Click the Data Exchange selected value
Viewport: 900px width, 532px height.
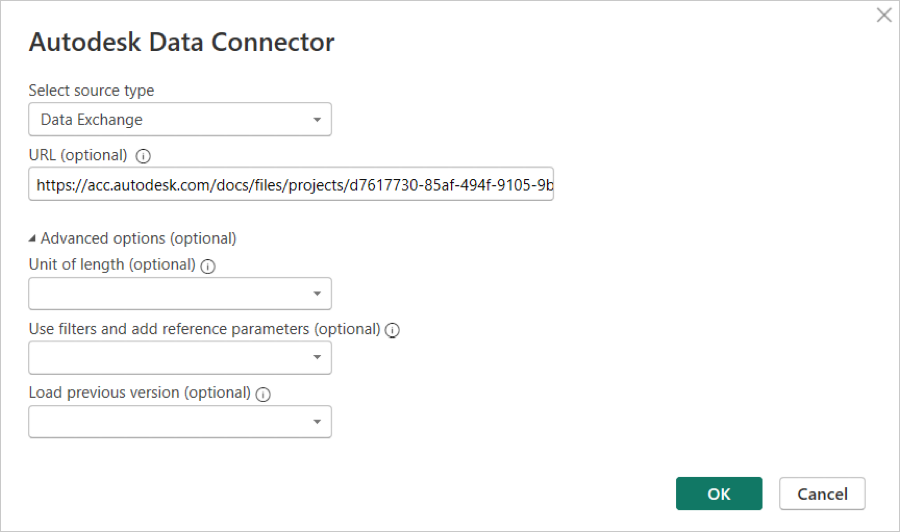pyautogui.click(x=92, y=120)
